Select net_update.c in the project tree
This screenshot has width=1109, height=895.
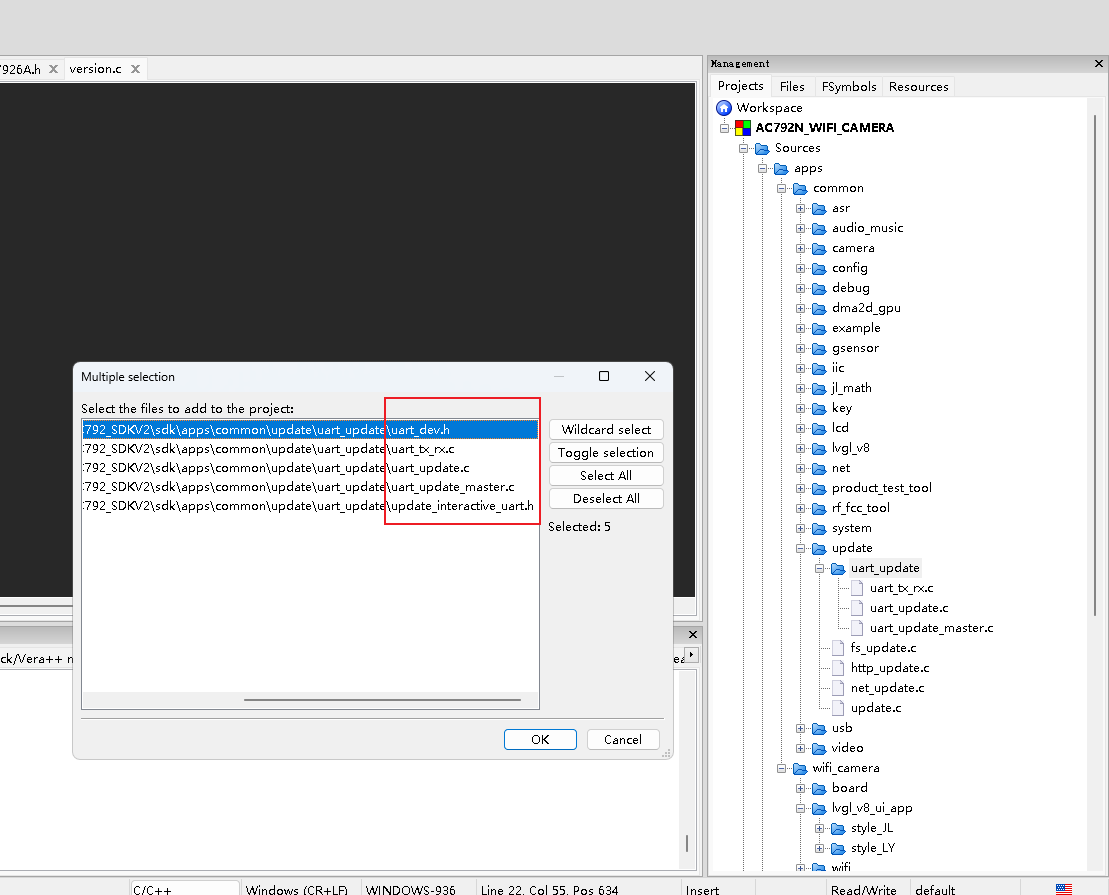tap(887, 688)
